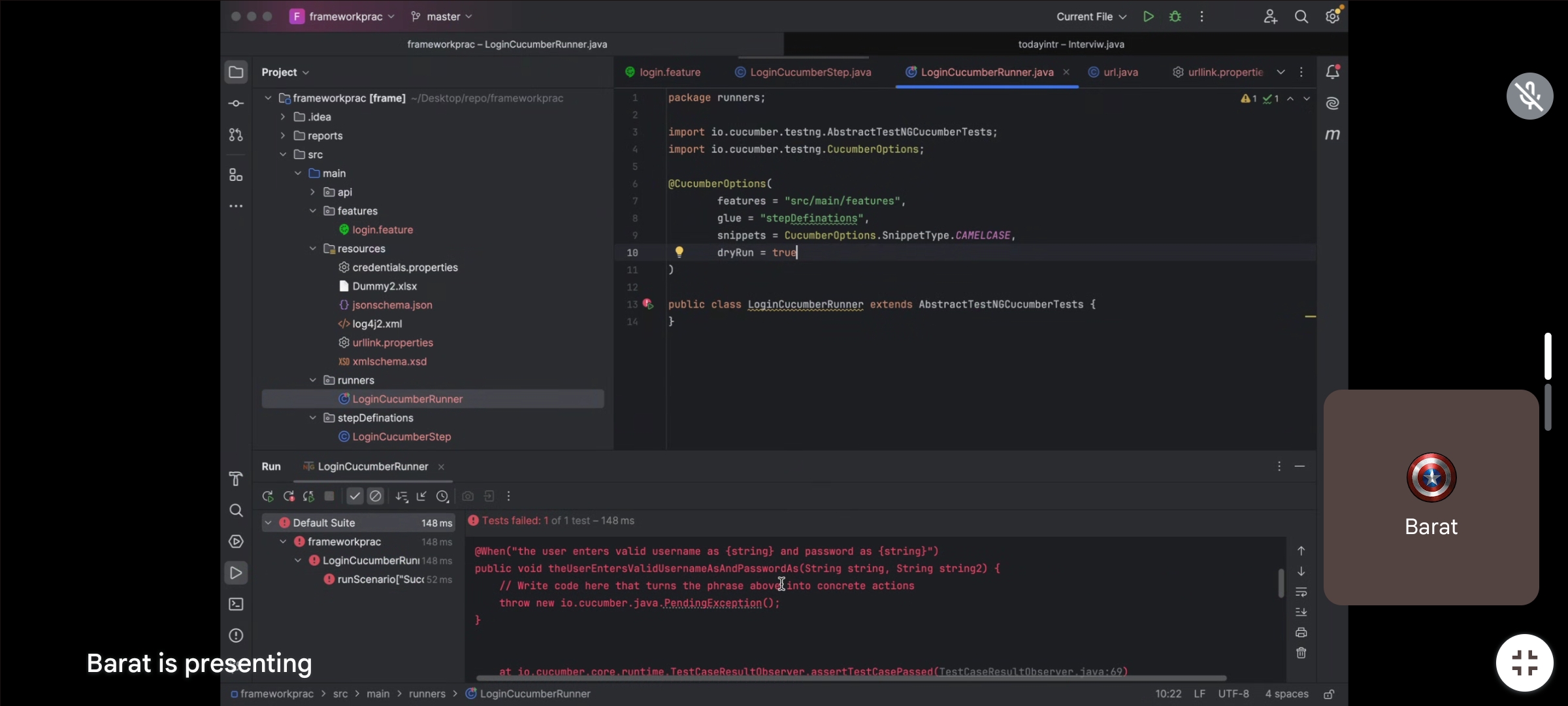Toggle scroll to end of console

(x=1301, y=612)
